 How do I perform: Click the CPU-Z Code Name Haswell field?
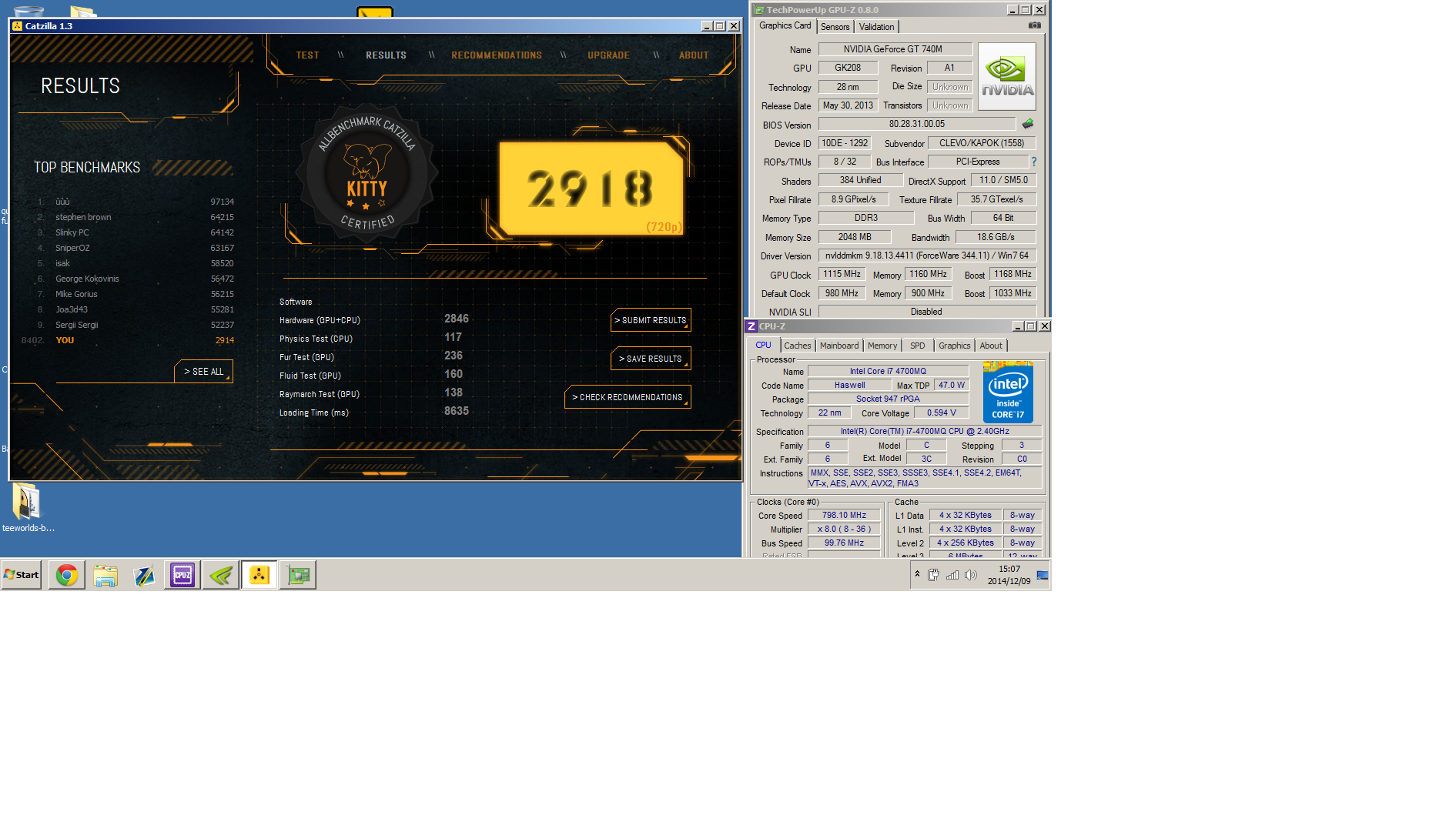[x=849, y=385]
